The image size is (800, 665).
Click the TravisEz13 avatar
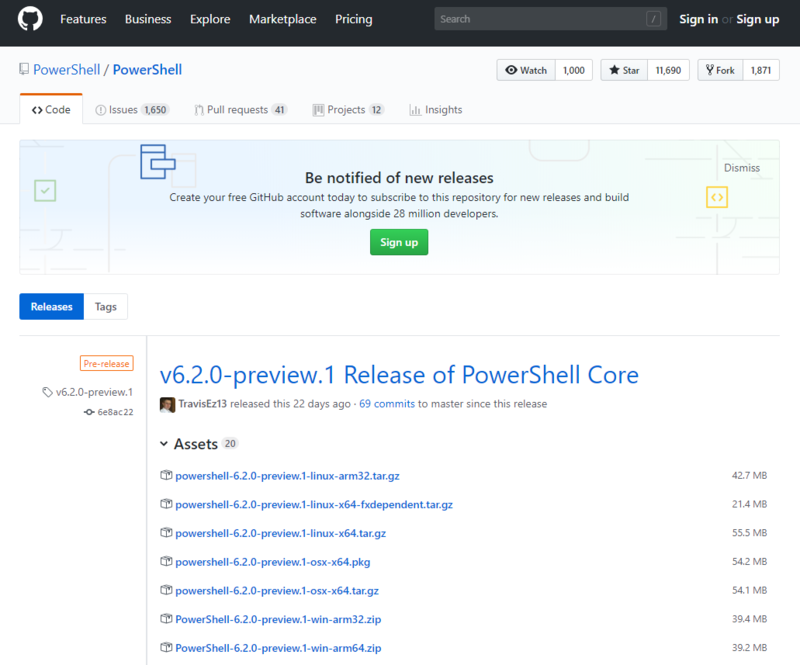tap(168, 403)
